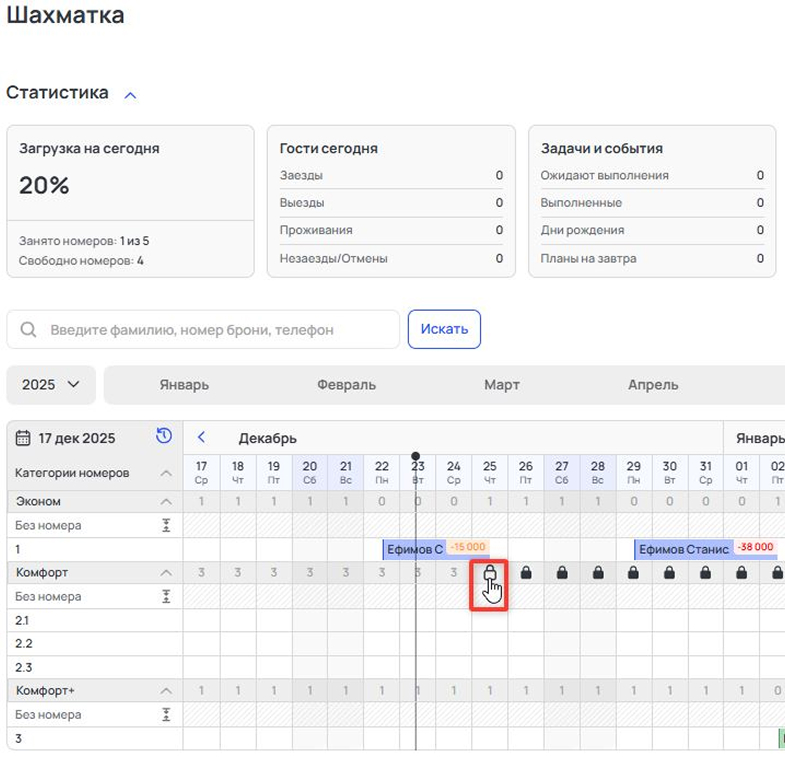Toggle the Комфорт lock for December 27
This screenshot has width=785, height=757.
click(562, 573)
